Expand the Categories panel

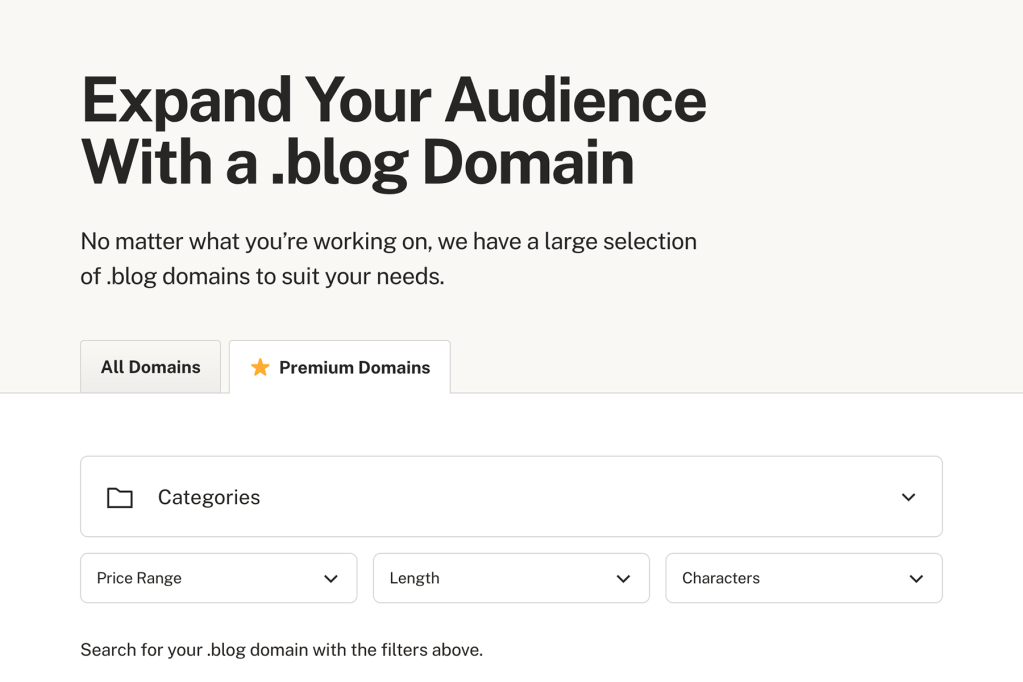(x=511, y=497)
